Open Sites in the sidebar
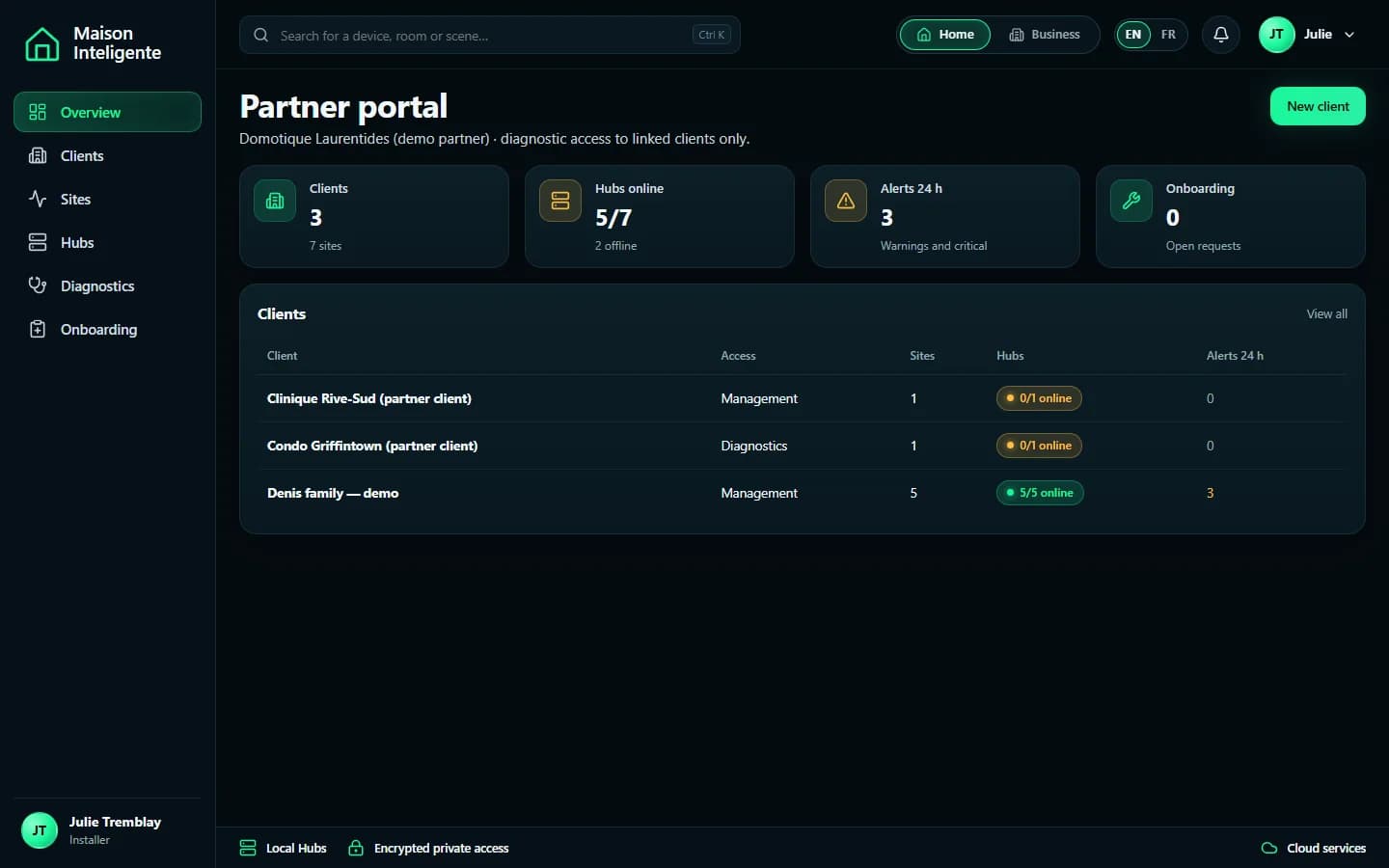This screenshot has height=868, width=1389. (x=107, y=199)
